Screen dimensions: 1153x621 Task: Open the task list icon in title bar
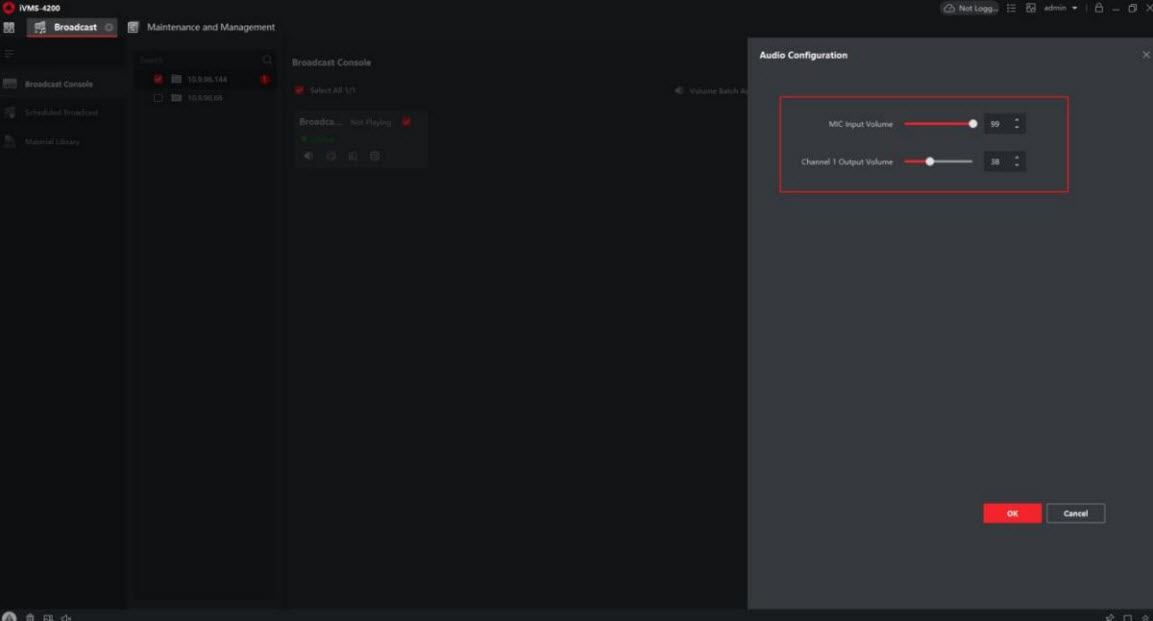coord(1011,8)
